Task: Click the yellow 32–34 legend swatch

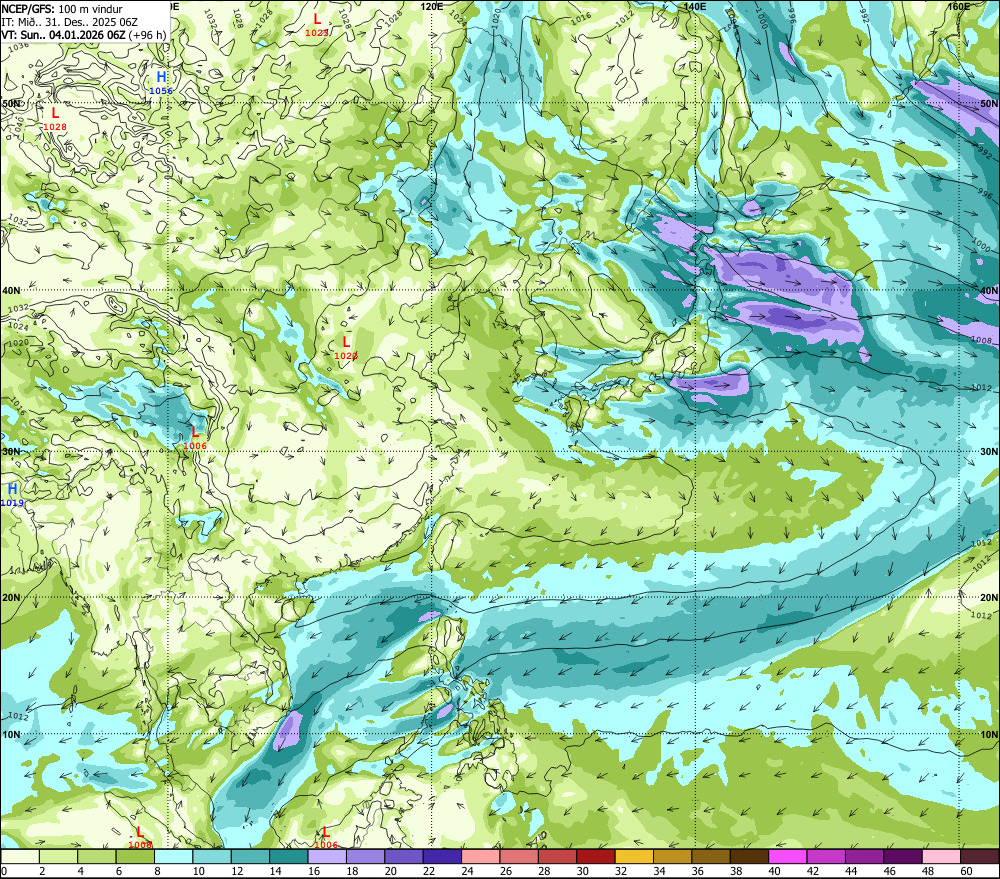Action: (x=634, y=856)
